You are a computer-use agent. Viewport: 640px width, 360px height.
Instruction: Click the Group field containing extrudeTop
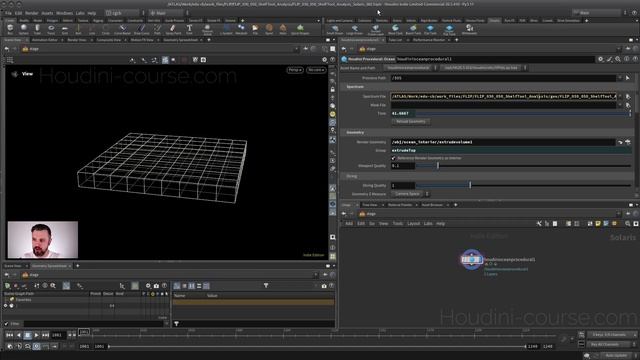click(511, 150)
